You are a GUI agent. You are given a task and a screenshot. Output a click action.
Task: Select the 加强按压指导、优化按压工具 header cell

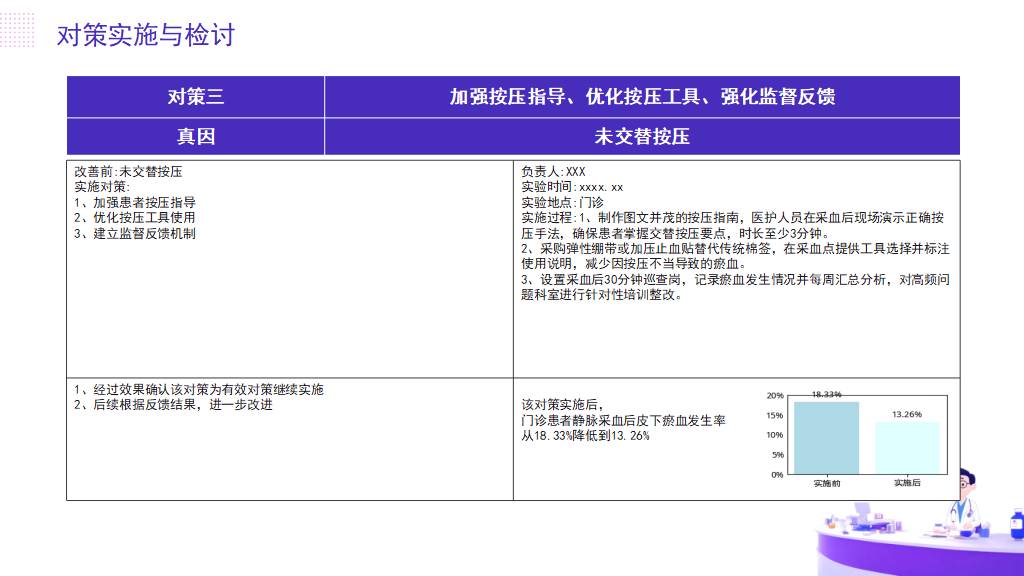tap(642, 97)
